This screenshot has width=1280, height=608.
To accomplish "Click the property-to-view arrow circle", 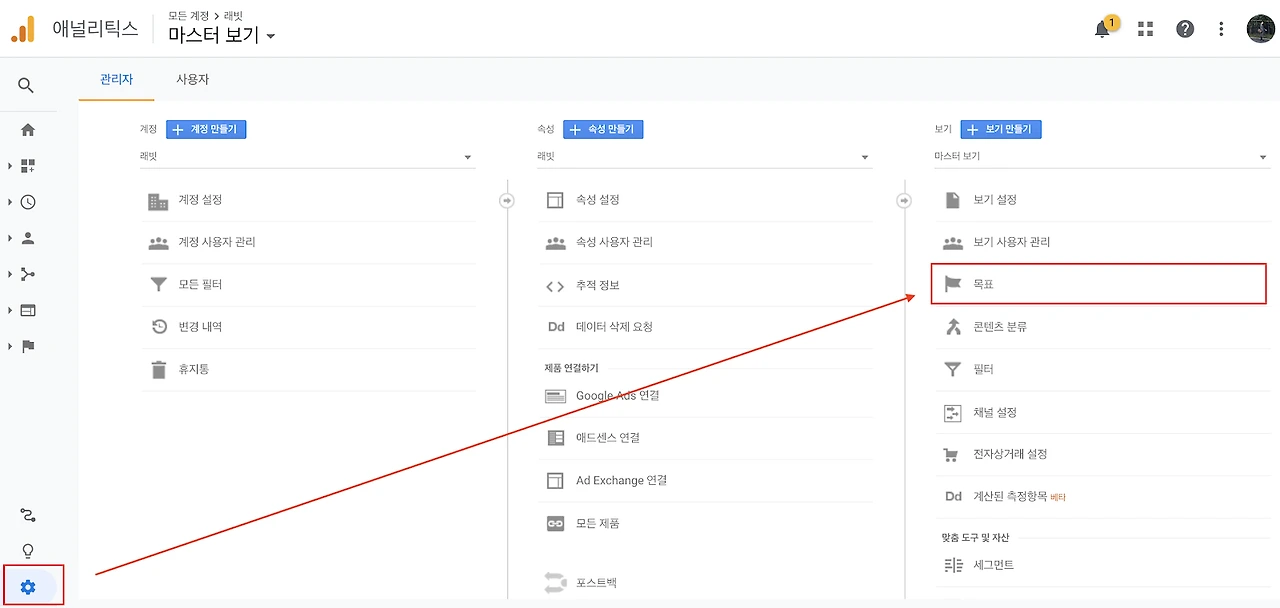I will click(x=904, y=201).
